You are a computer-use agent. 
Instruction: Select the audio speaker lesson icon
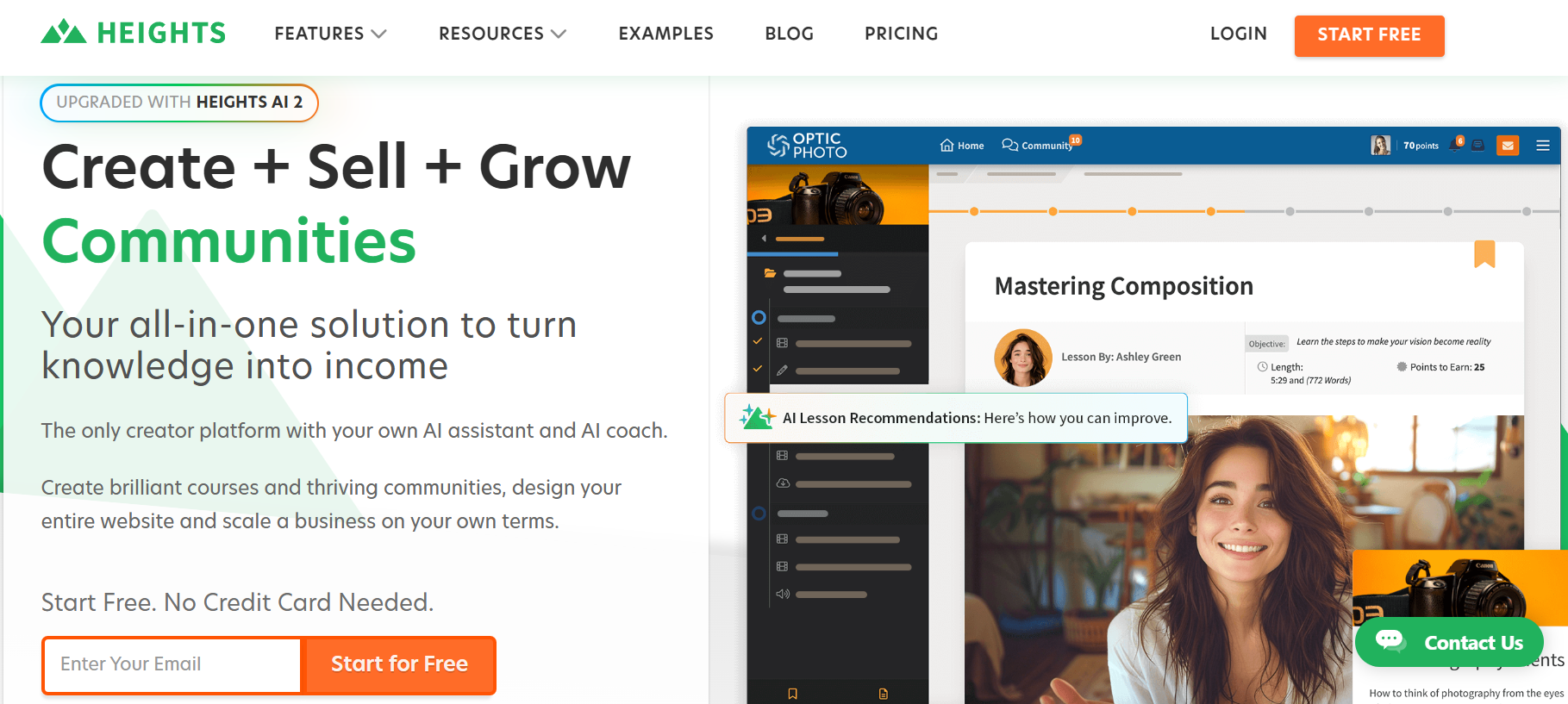coord(783,594)
